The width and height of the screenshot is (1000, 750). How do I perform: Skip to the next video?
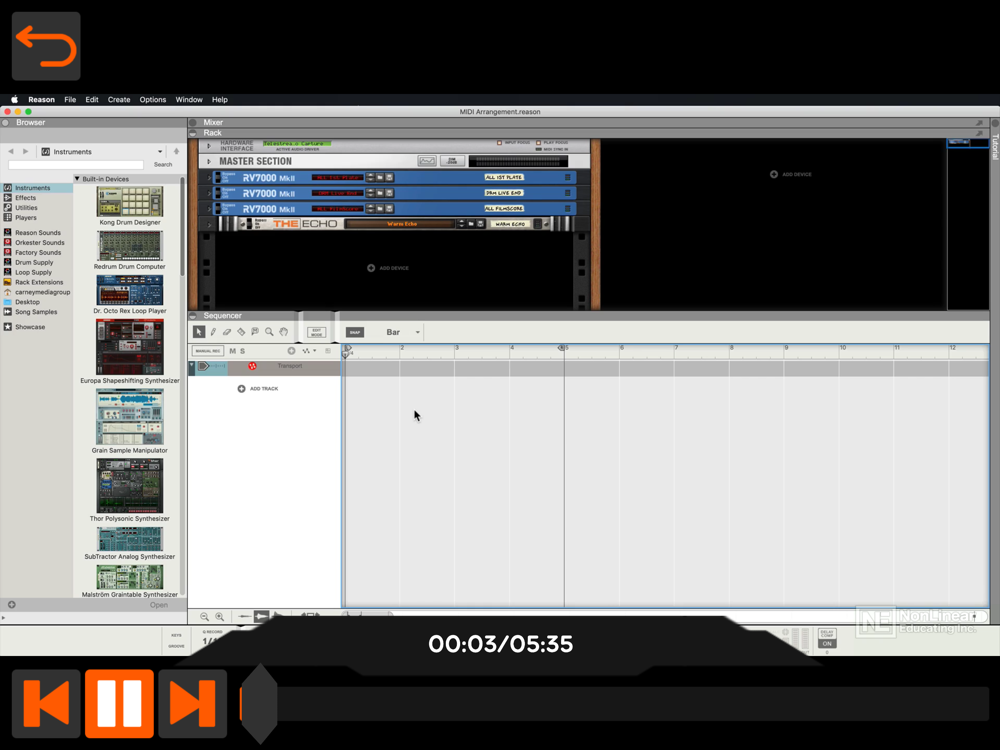click(193, 703)
